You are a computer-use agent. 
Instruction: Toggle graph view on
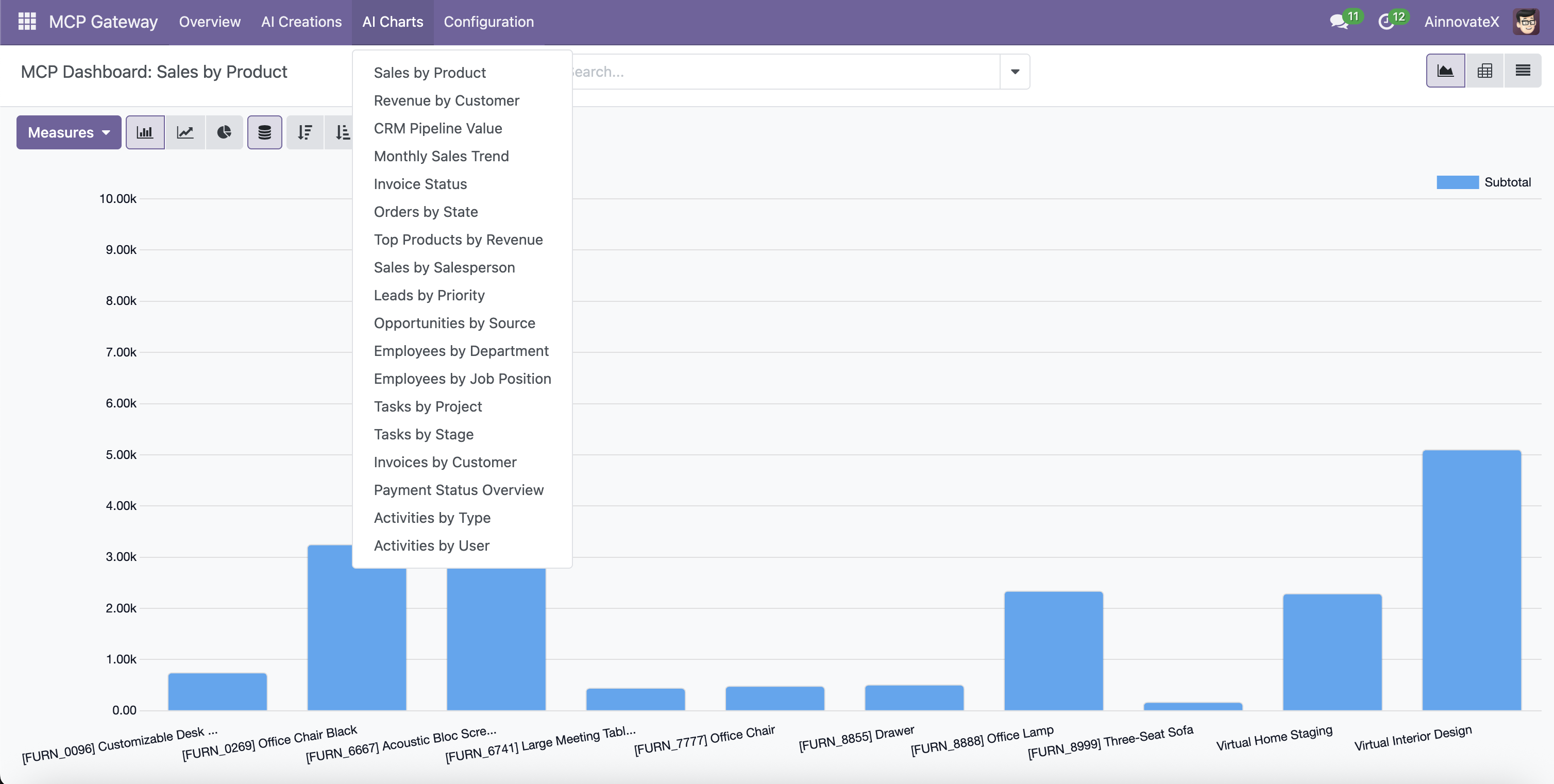(x=1445, y=70)
